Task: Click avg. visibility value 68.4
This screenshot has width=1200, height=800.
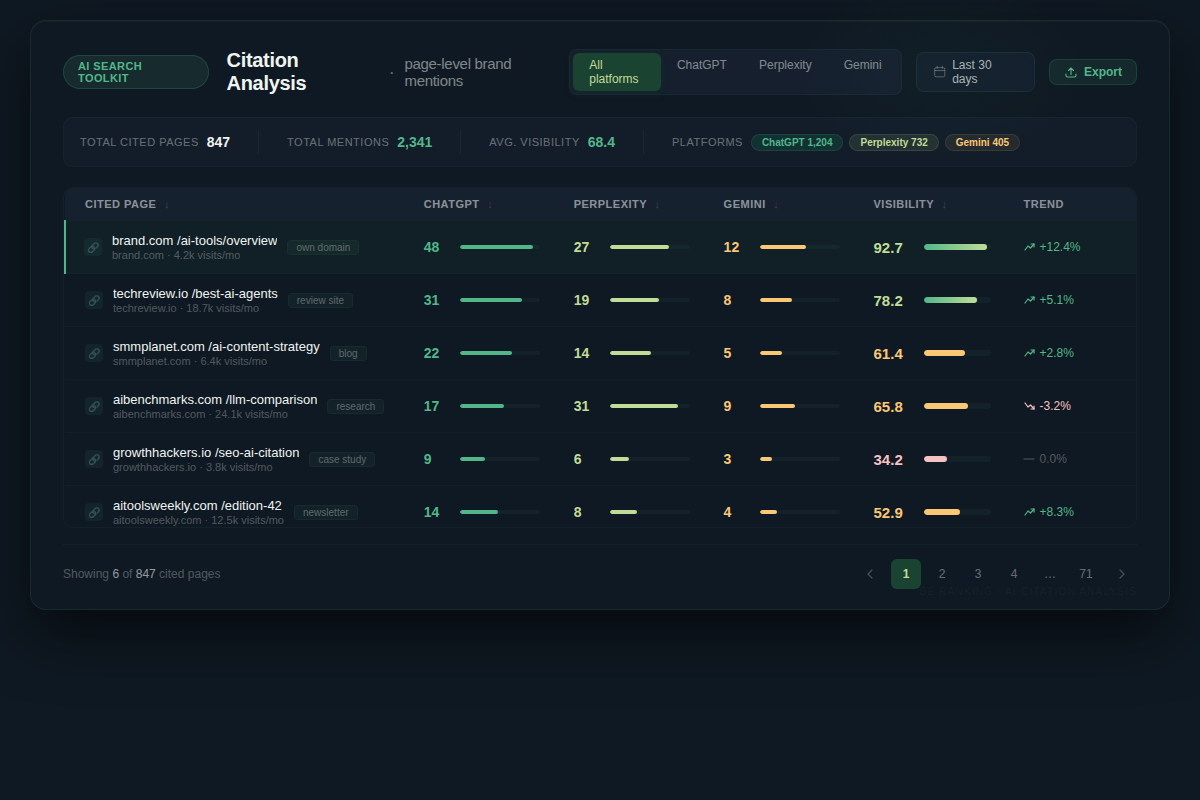Action: coord(601,142)
